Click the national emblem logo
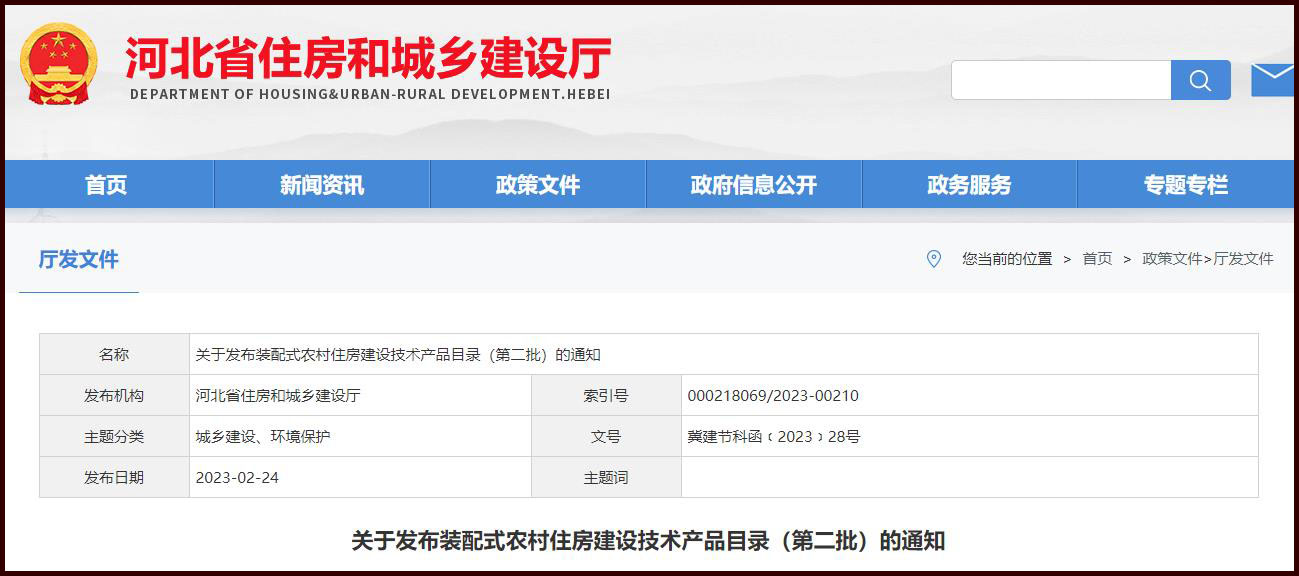Screen dimensions: 1299x576 pos(59,63)
